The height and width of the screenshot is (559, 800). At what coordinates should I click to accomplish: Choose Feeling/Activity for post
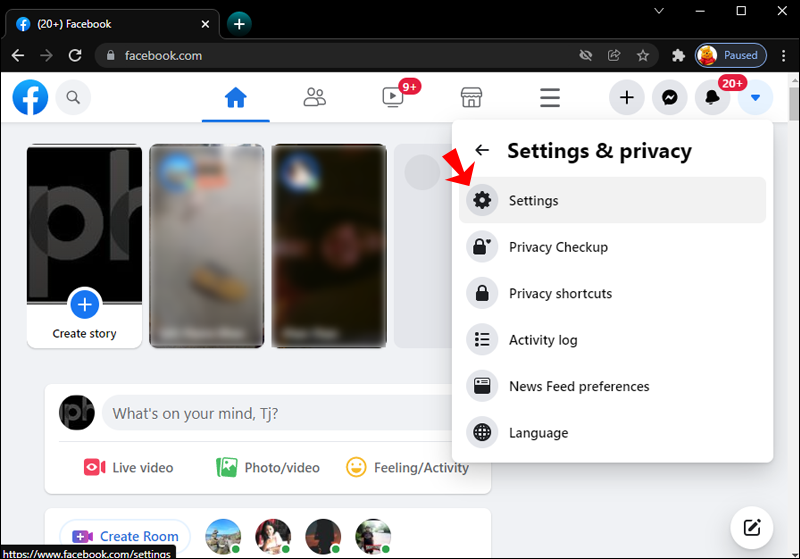(407, 467)
